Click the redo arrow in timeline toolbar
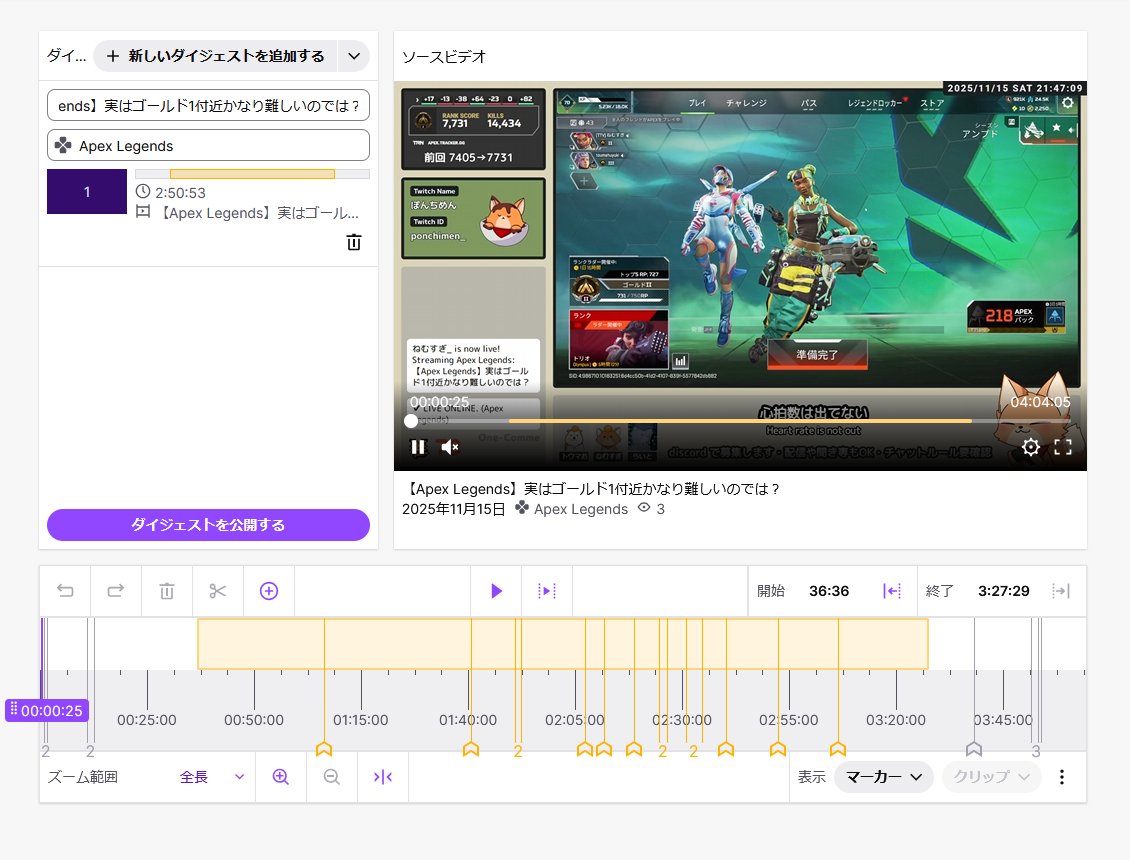The width and height of the screenshot is (1130, 860). (x=116, y=591)
